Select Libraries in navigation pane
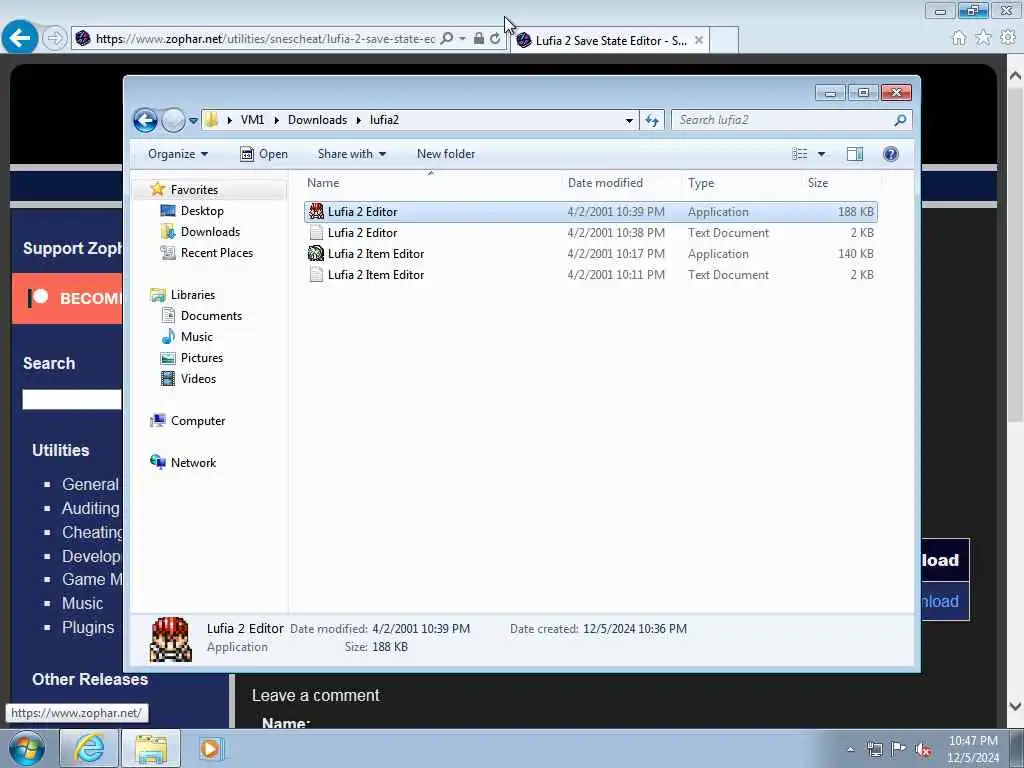Image resolution: width=1024 pixels, height=768 pixels. coord(193,295)
